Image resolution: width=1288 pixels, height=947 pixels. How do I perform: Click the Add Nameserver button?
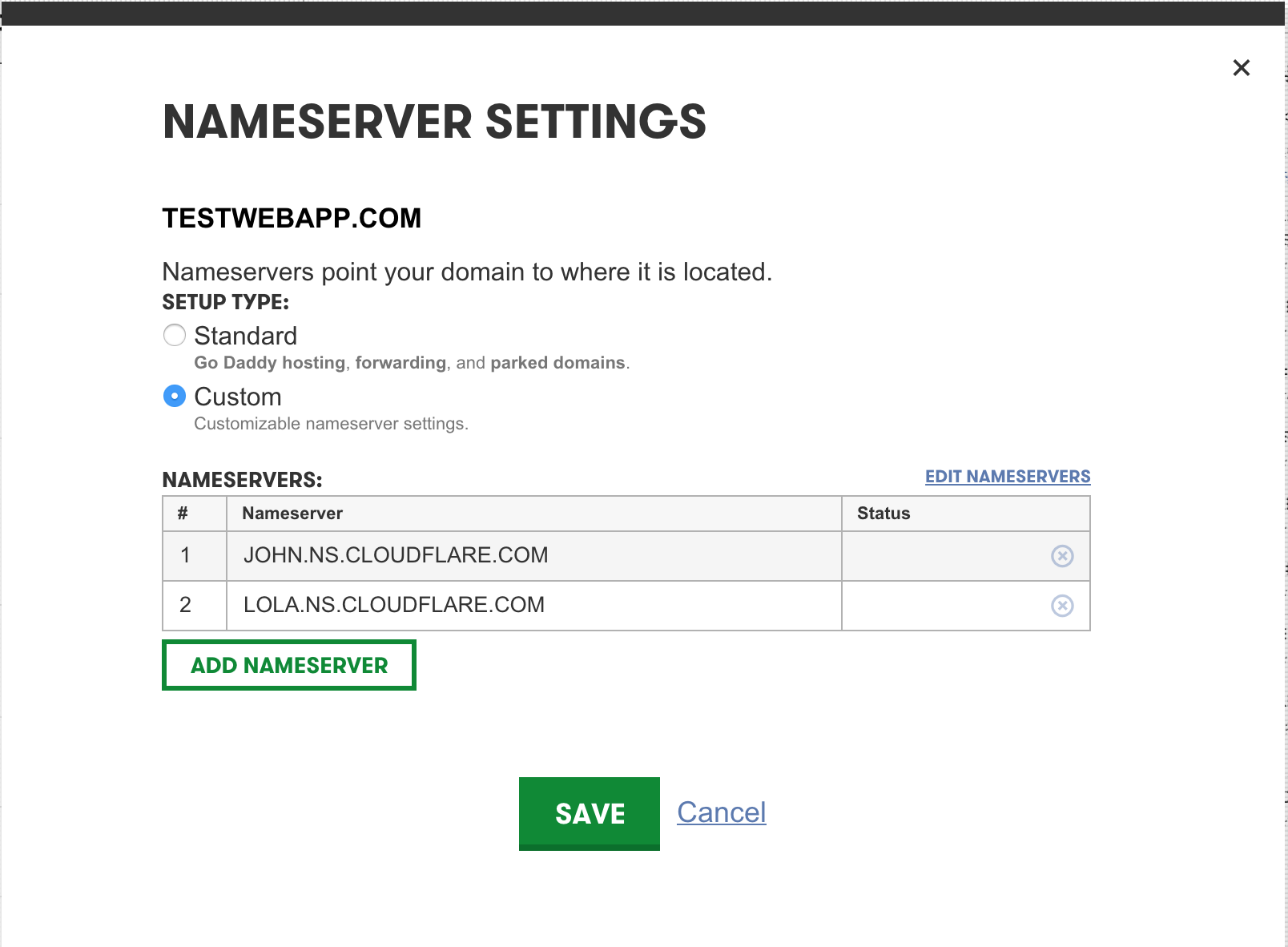tap(289, 665)
